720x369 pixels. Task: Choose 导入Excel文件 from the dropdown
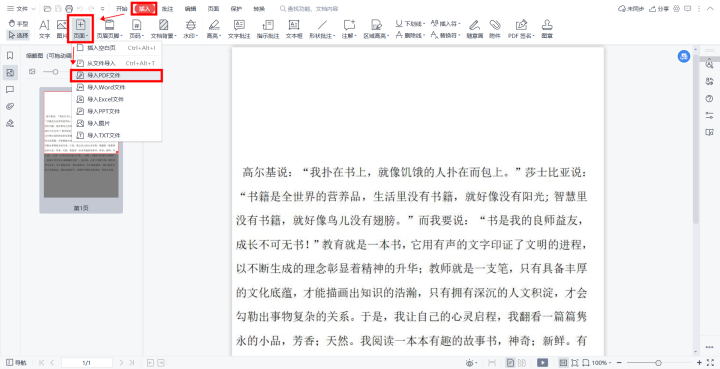(117, 99)
